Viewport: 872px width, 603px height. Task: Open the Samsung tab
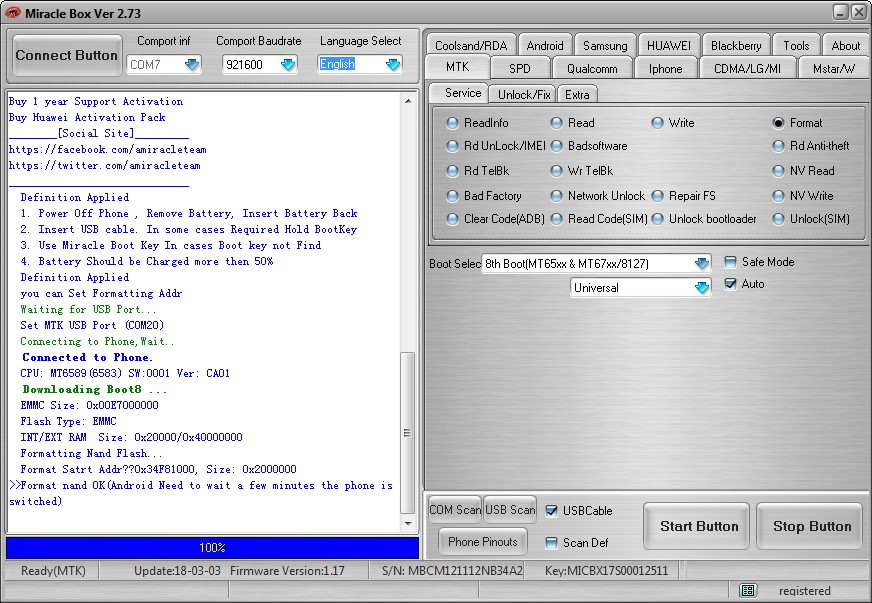(x=605, y=46)
